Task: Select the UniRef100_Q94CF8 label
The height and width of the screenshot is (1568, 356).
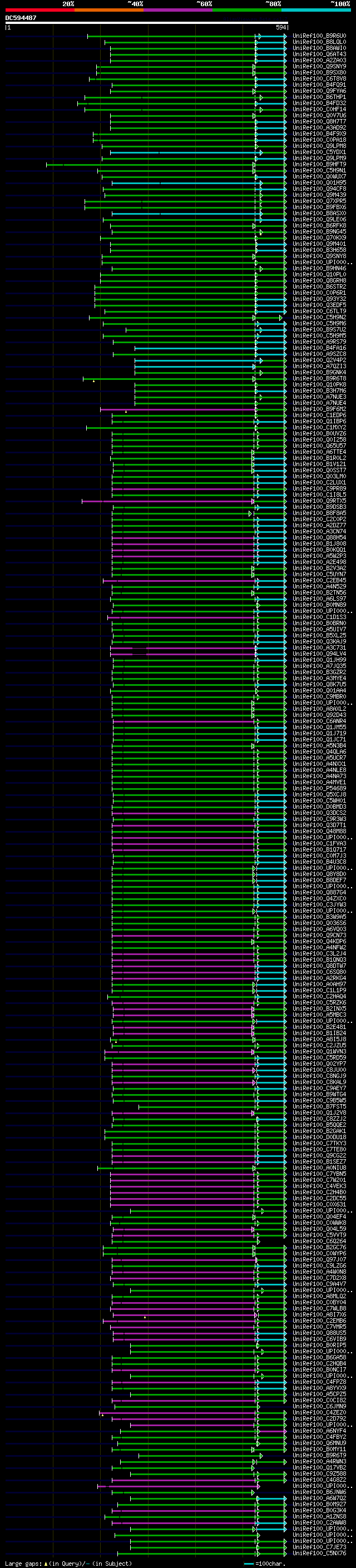Action: (x=319, y=189)
